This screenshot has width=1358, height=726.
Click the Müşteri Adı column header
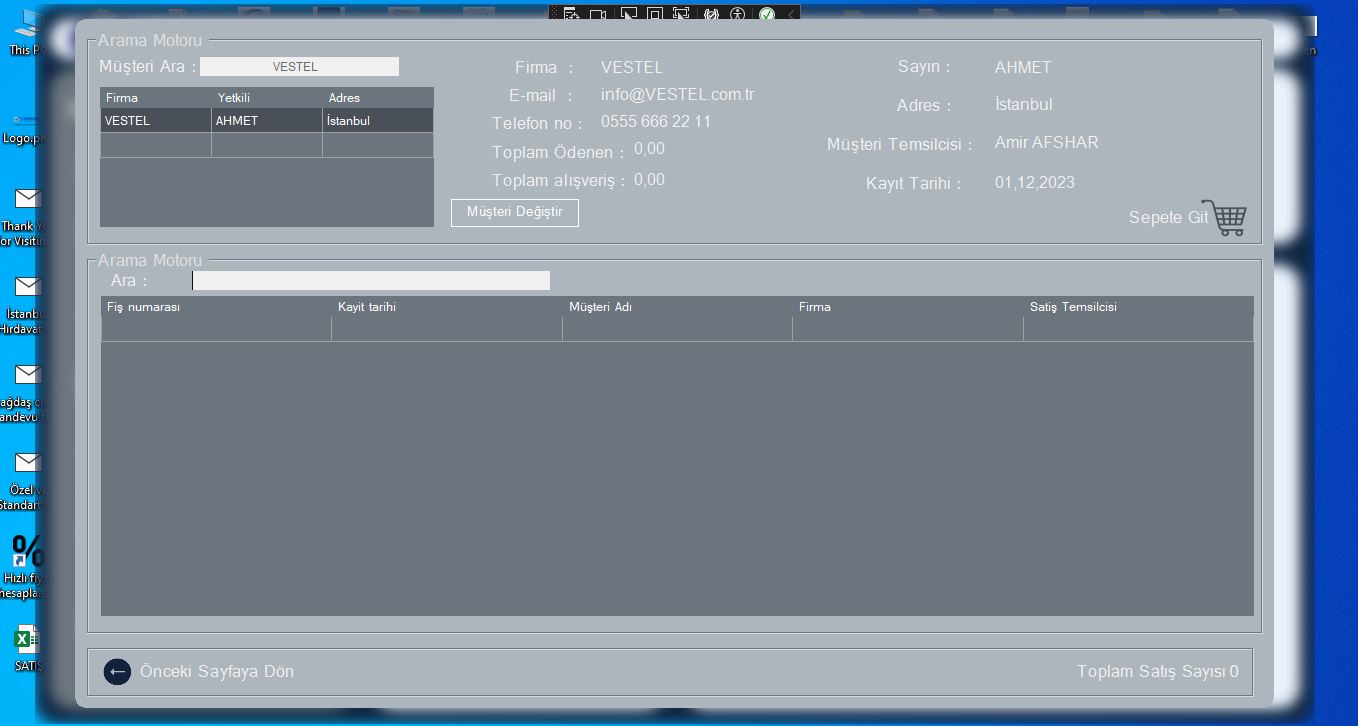point(677,307)
